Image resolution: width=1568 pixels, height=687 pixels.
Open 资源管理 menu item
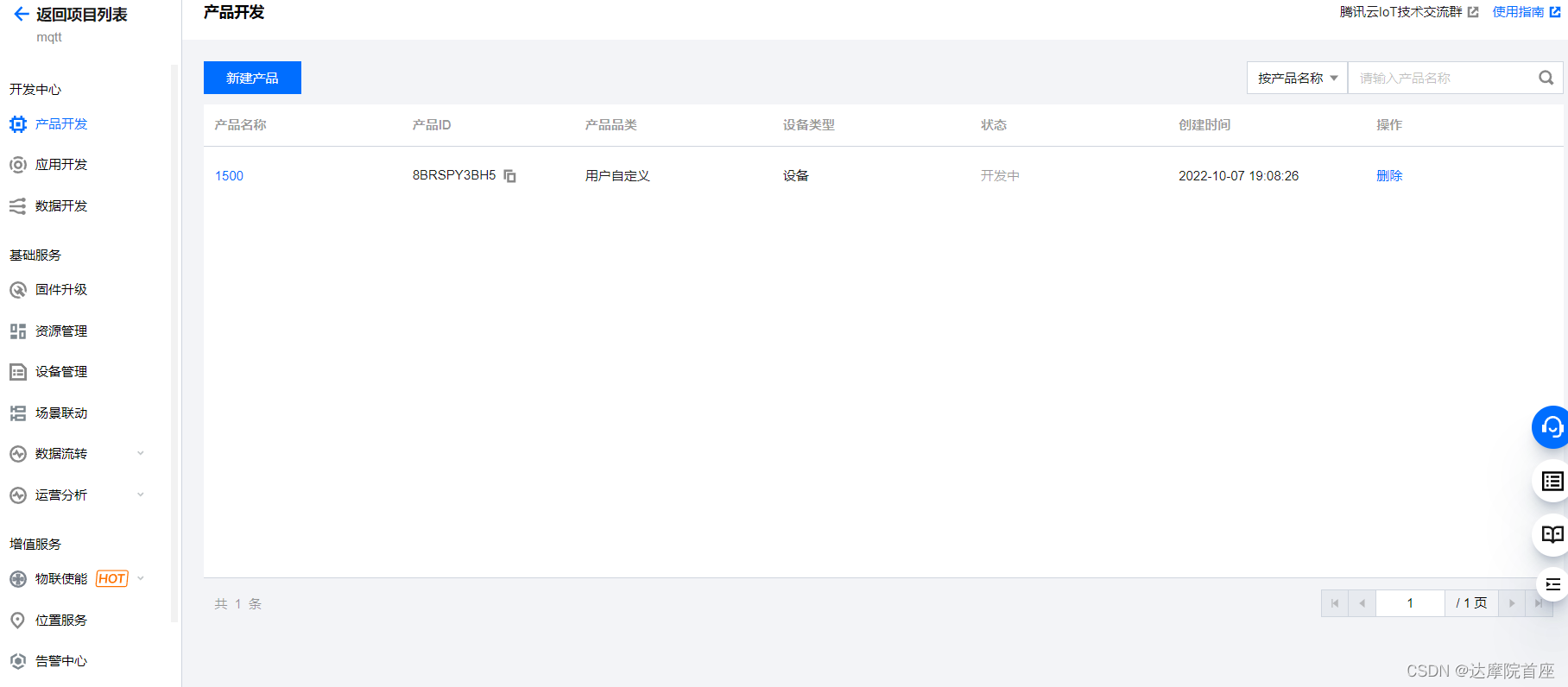[61, 331]
